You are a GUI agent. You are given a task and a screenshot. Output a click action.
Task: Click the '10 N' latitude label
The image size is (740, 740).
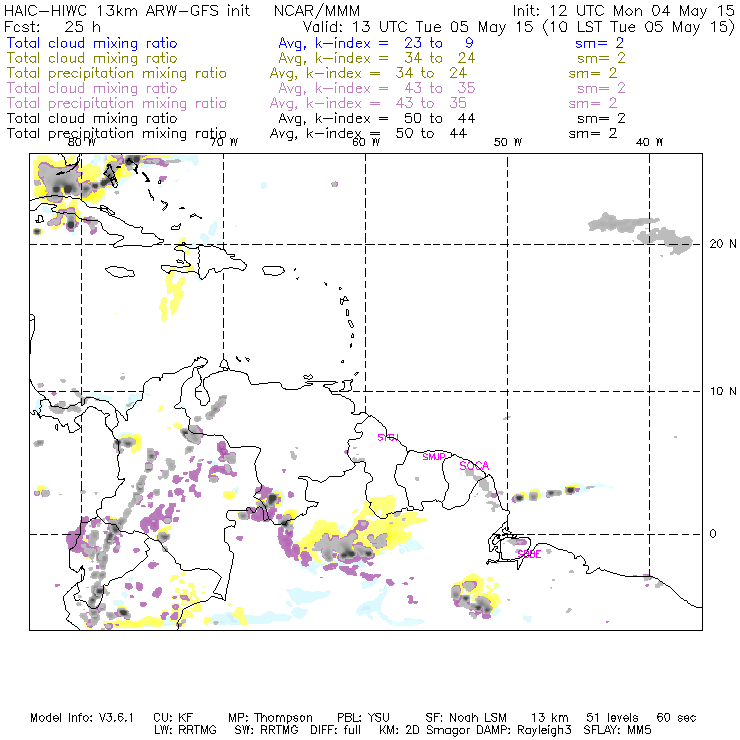pos(723,391)
